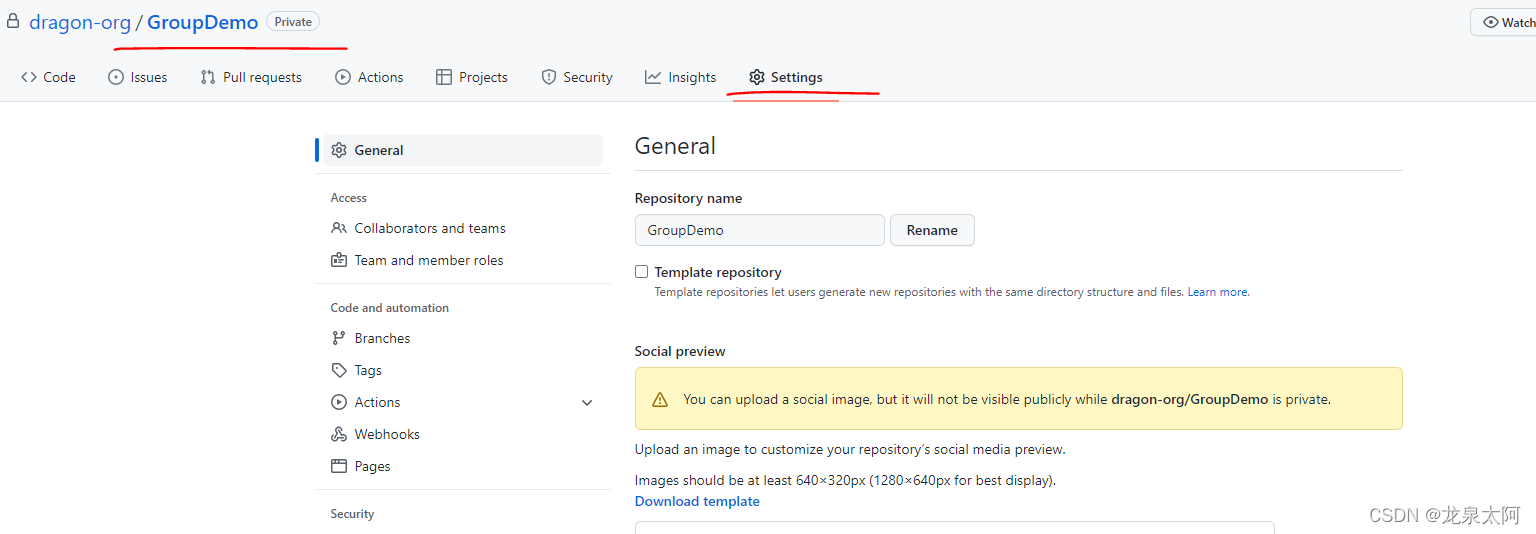This screenshot has height=534, width=1536.
Task: Enable the Template repository checkbox
Action: pos(642,272)
